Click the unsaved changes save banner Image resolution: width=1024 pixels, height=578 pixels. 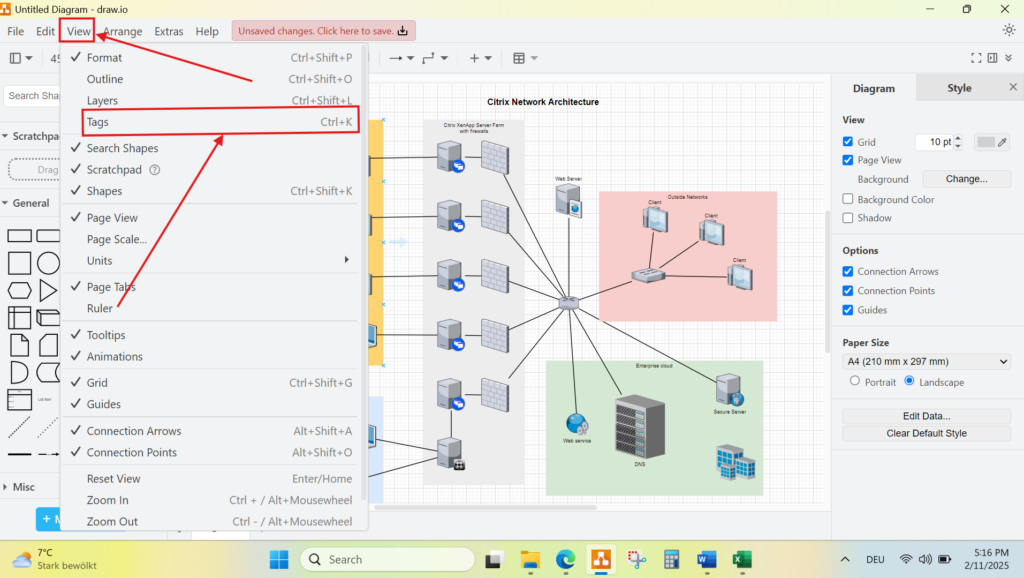point(323,31)
